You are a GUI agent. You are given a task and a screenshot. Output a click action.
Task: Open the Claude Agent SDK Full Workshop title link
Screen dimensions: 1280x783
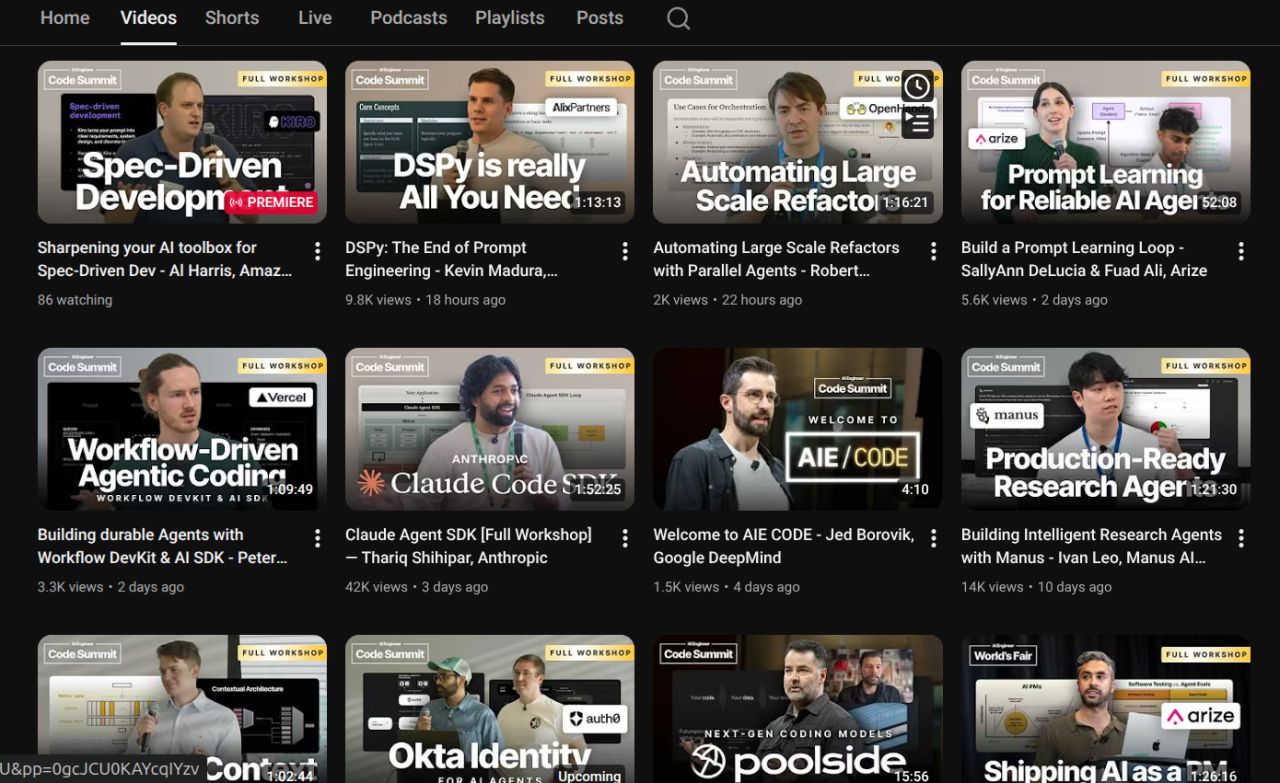pos(468,535)
